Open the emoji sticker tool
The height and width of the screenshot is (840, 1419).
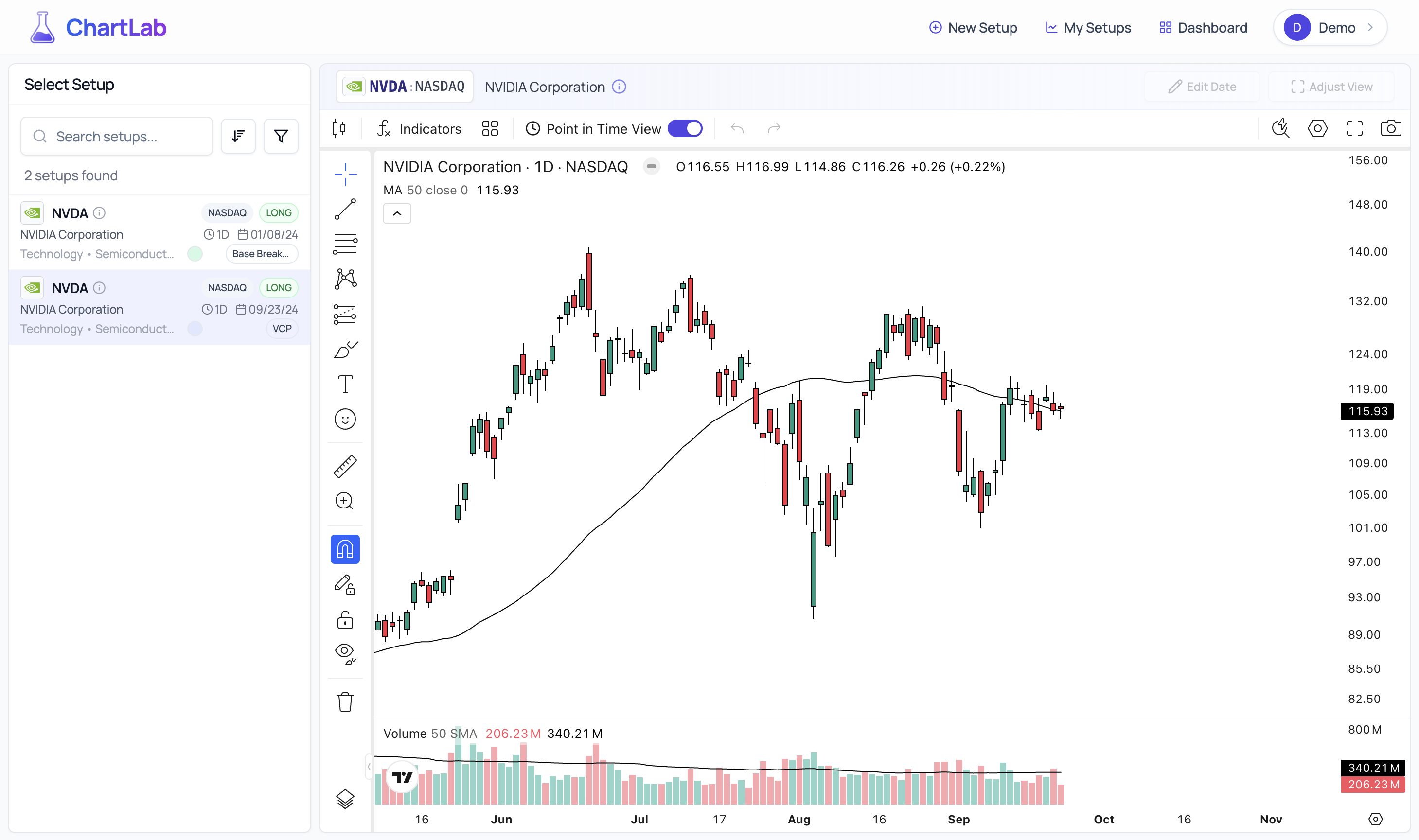coord(345,420)
